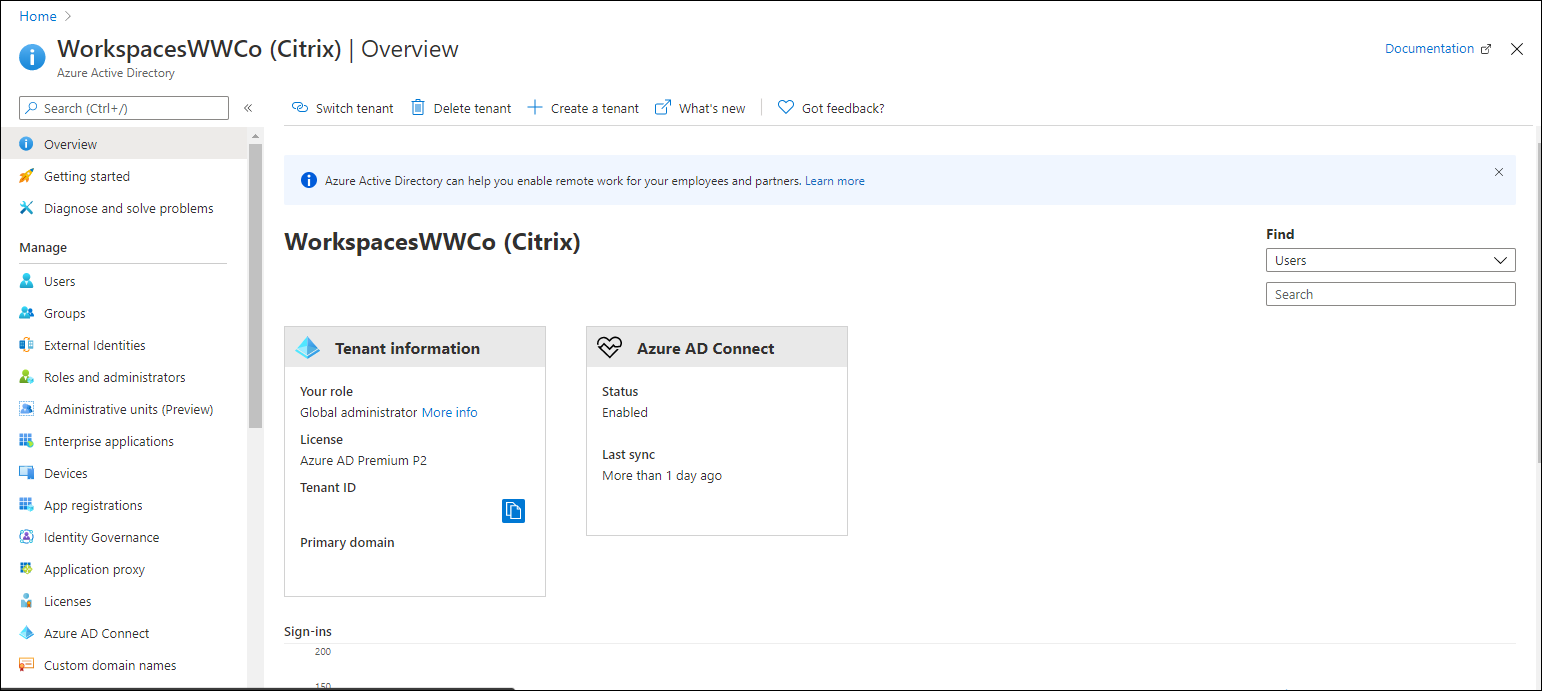Click the Learn more link in banner
This screenshot has width=1542, height=691.
pos(834,182)
